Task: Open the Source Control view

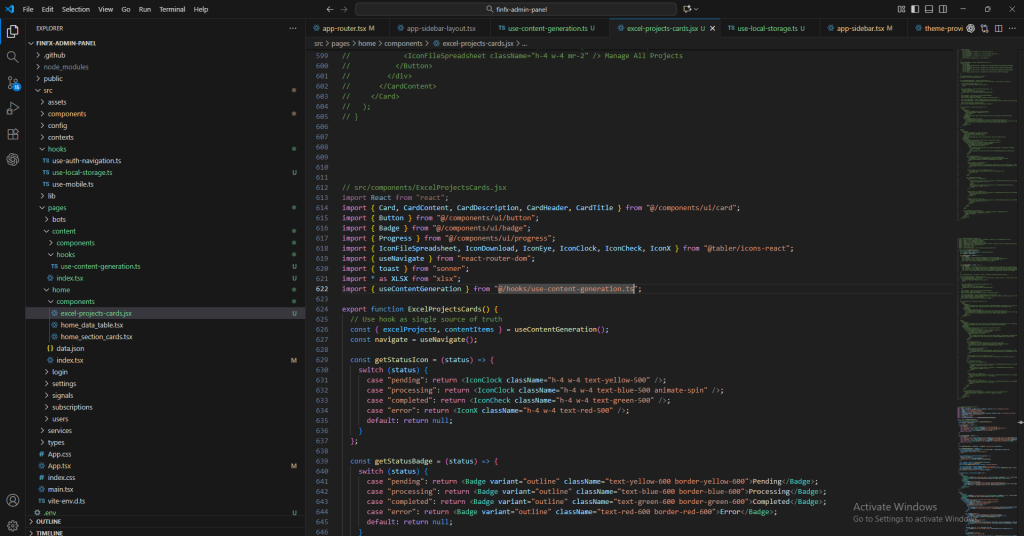Action: [13, 82]
